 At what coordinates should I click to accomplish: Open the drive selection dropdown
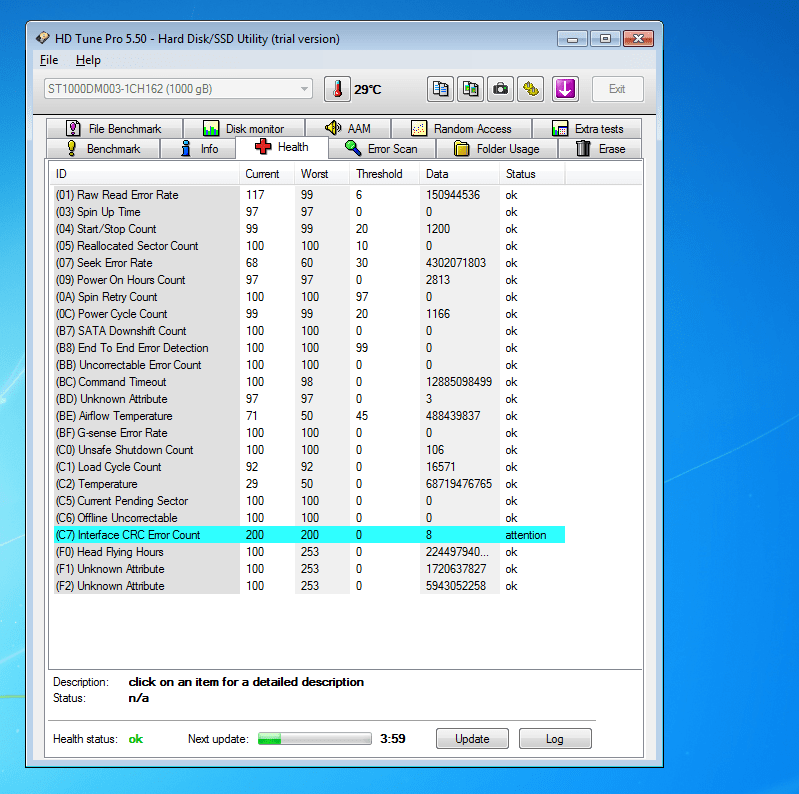[178, 89]
